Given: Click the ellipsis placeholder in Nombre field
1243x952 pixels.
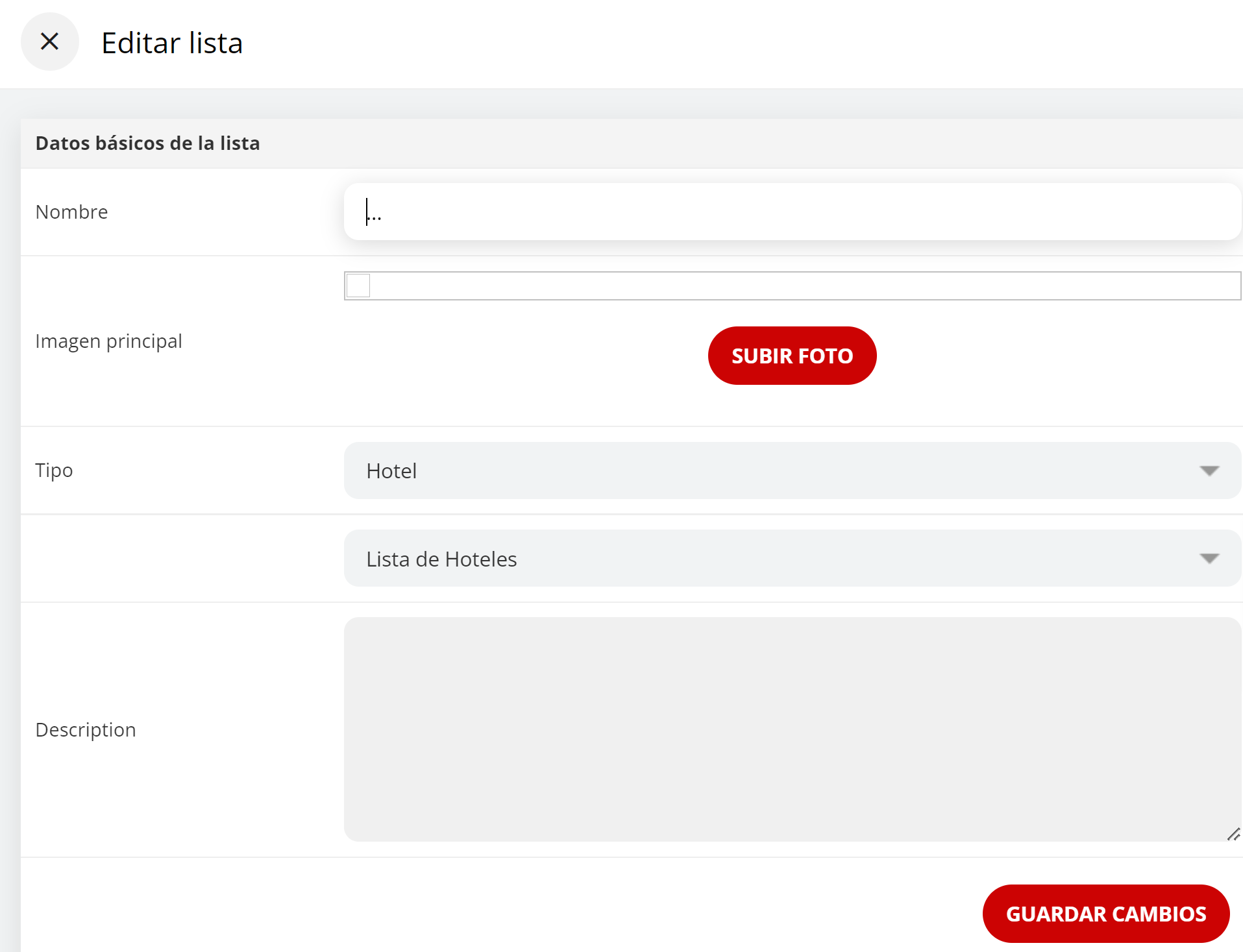Looking at the screenshot, I should (375, 214).
